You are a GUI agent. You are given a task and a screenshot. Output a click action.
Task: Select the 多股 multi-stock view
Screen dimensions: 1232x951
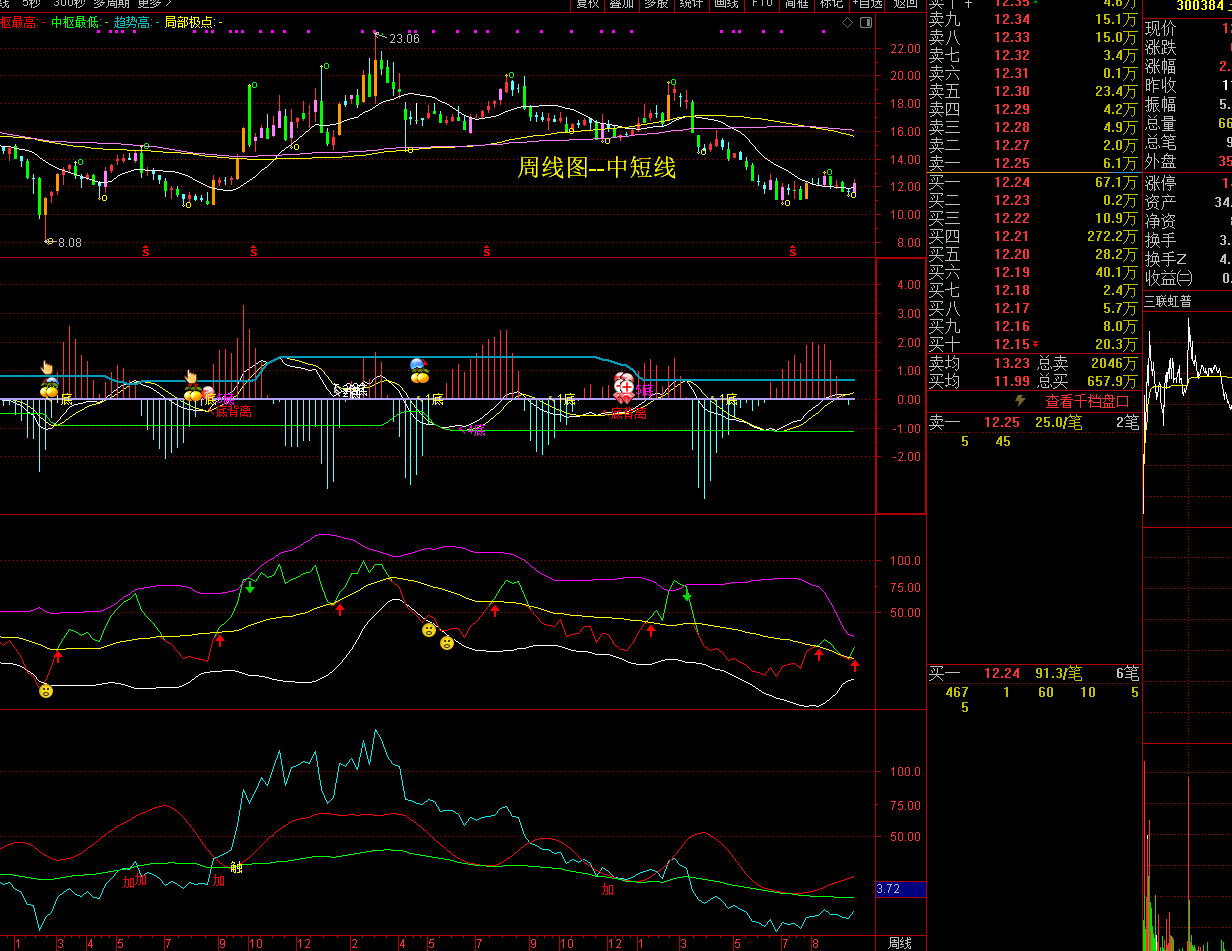pos(656,4)
